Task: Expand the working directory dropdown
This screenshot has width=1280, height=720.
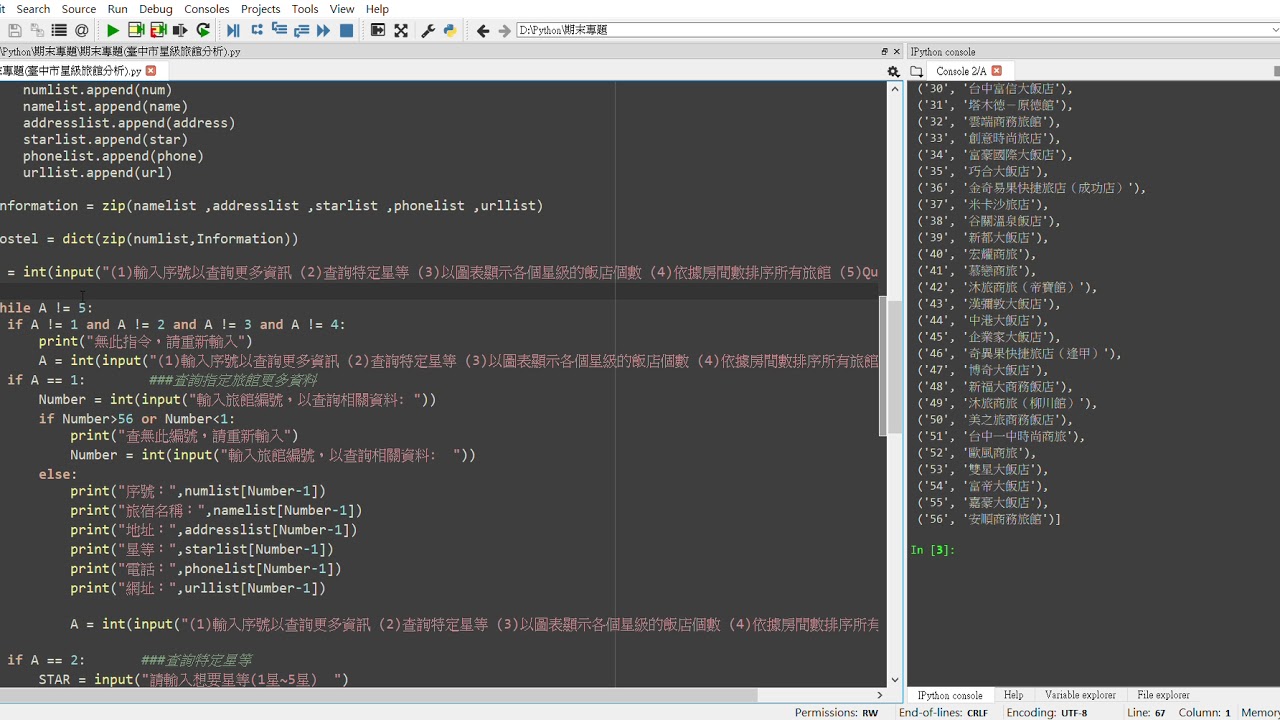Action: click(1274, 30)
